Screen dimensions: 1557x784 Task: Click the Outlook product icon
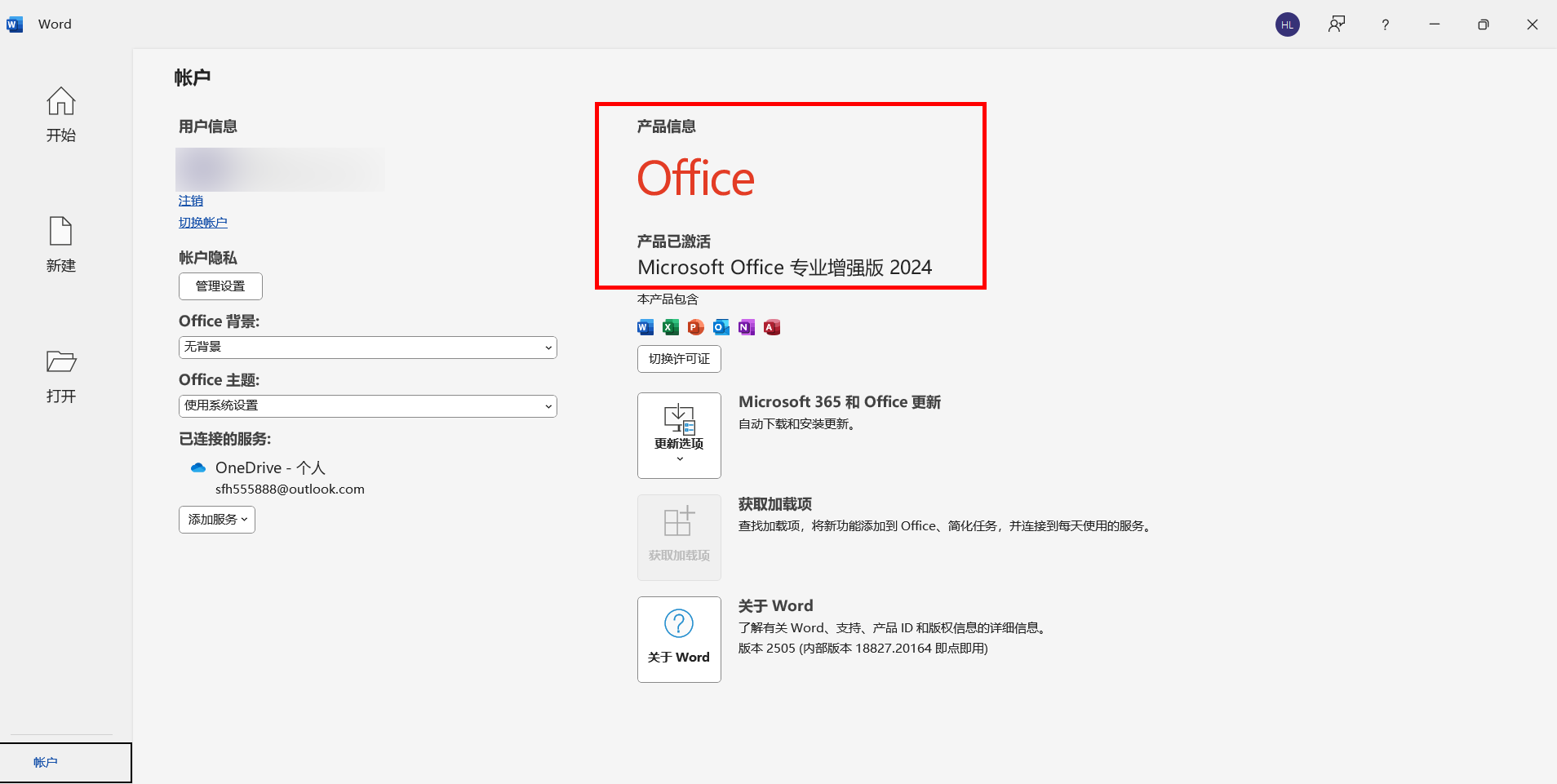721,327
